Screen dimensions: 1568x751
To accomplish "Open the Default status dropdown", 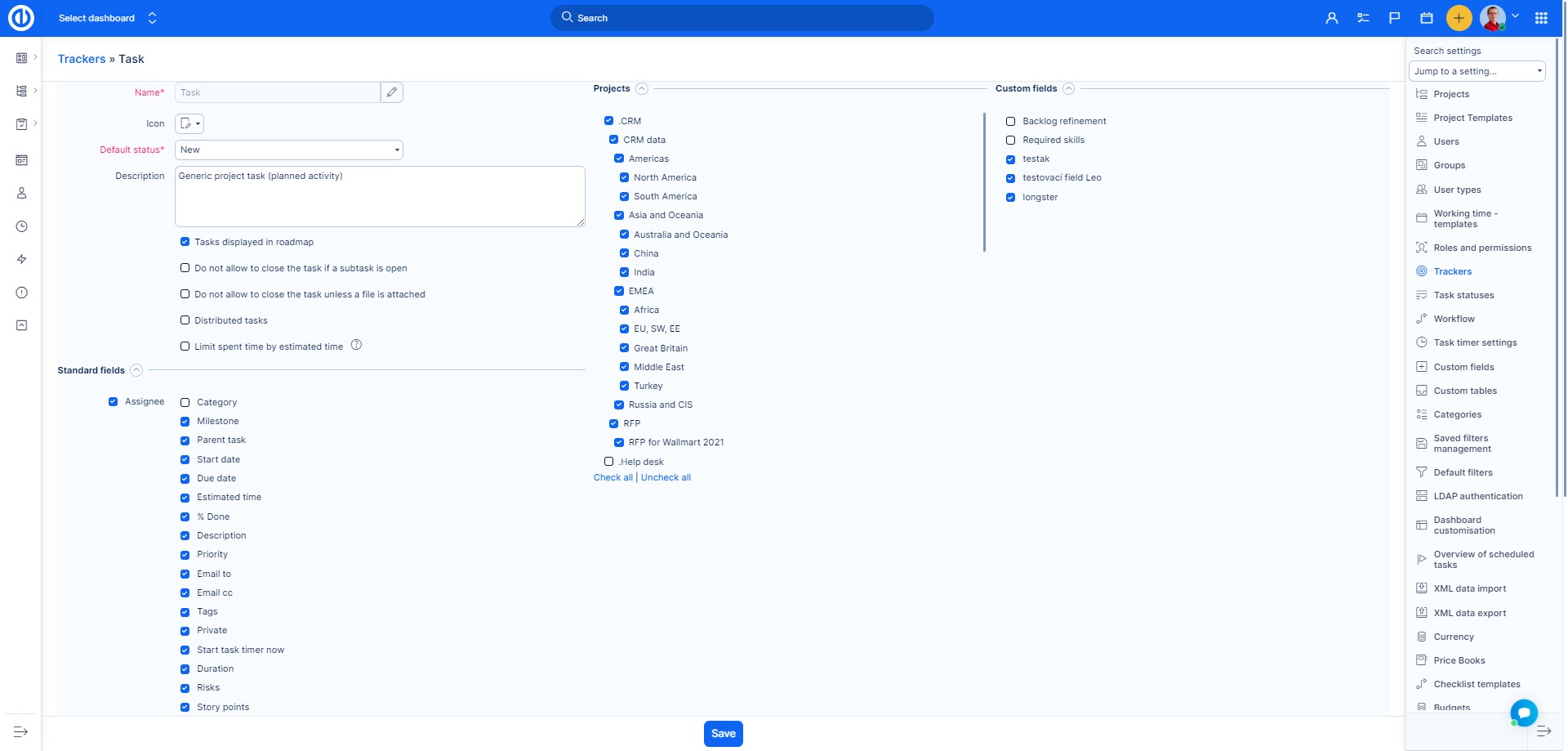I will (289, 150).
